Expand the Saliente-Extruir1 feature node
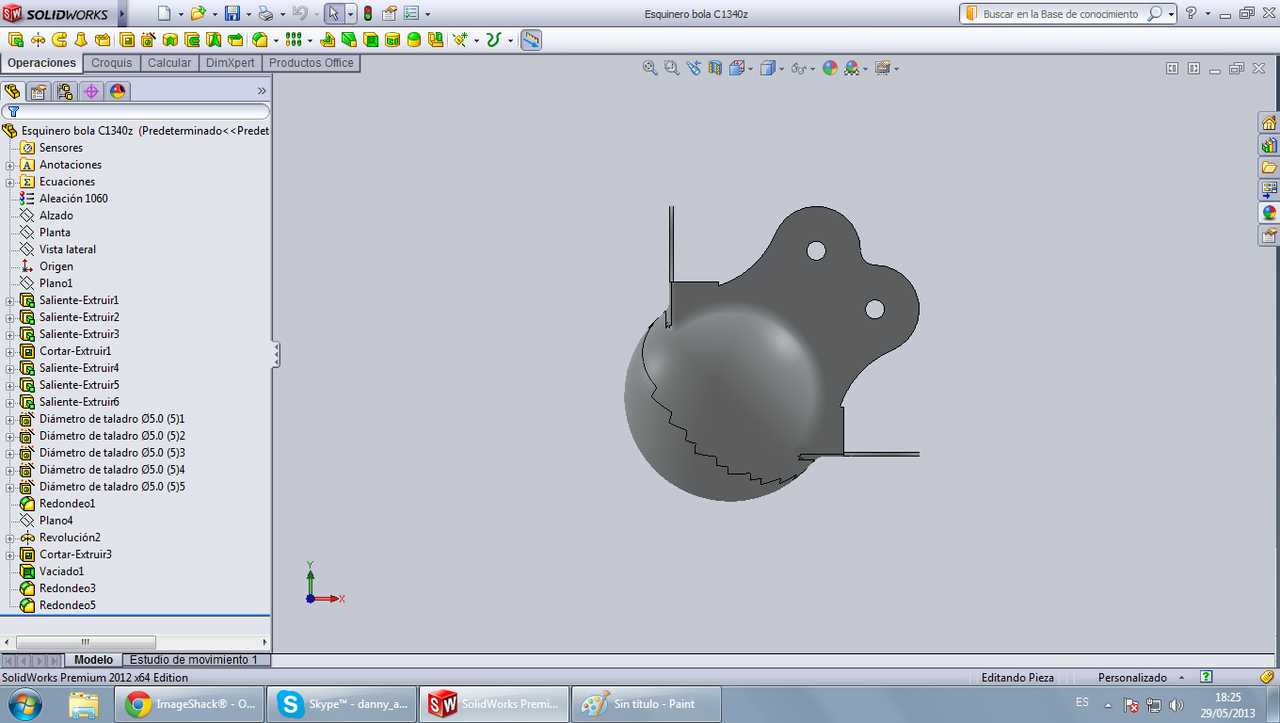The width and height of the screenshot is (1280, 723). (10, 300)
